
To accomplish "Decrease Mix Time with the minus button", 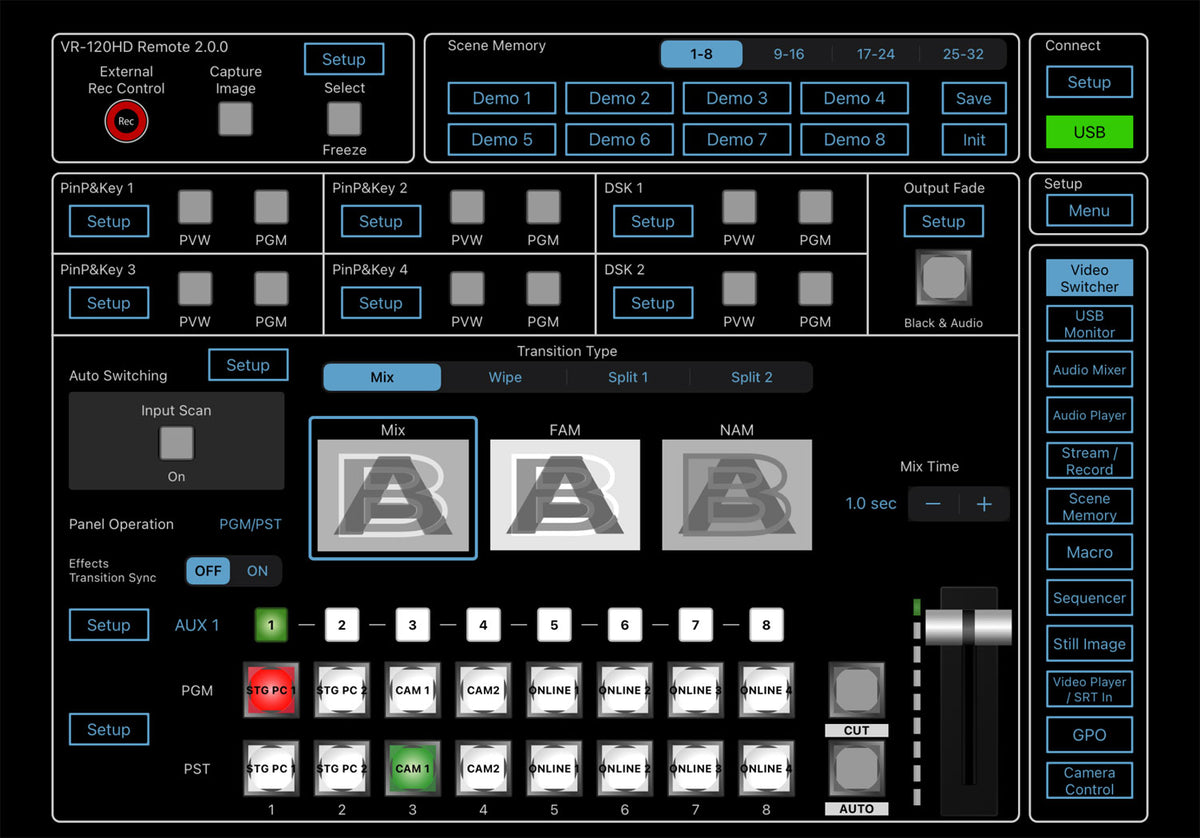I will click(x=933, y=504).
